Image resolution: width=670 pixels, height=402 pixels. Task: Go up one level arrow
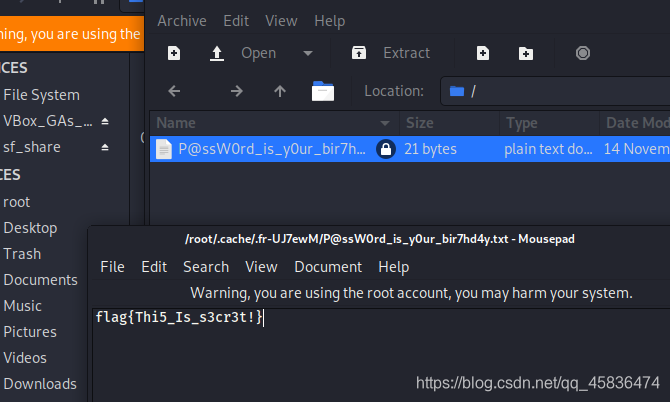tap(280, 91)
